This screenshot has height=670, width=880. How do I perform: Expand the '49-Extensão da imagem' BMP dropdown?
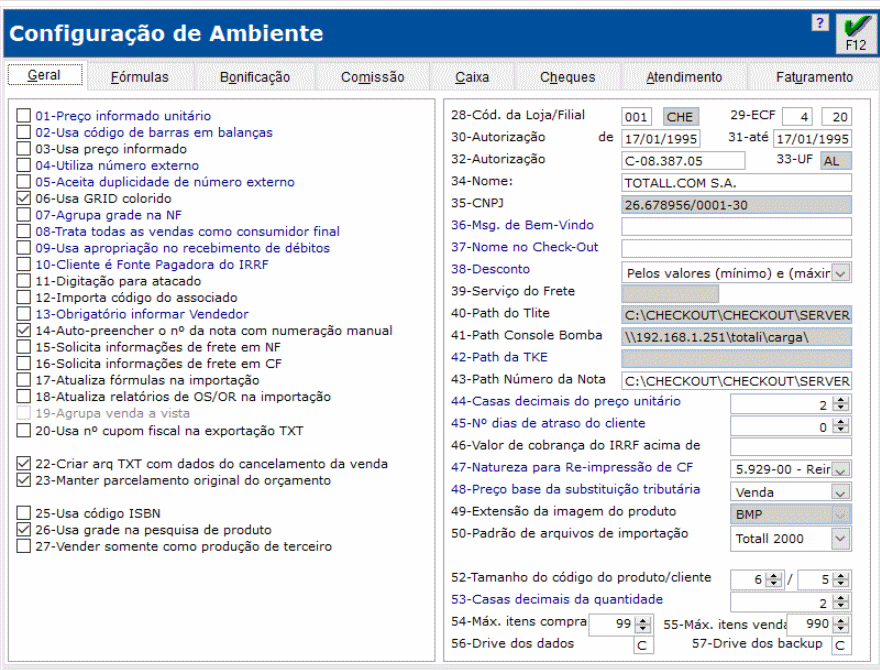pyautogui.click(x=838, y=515)
